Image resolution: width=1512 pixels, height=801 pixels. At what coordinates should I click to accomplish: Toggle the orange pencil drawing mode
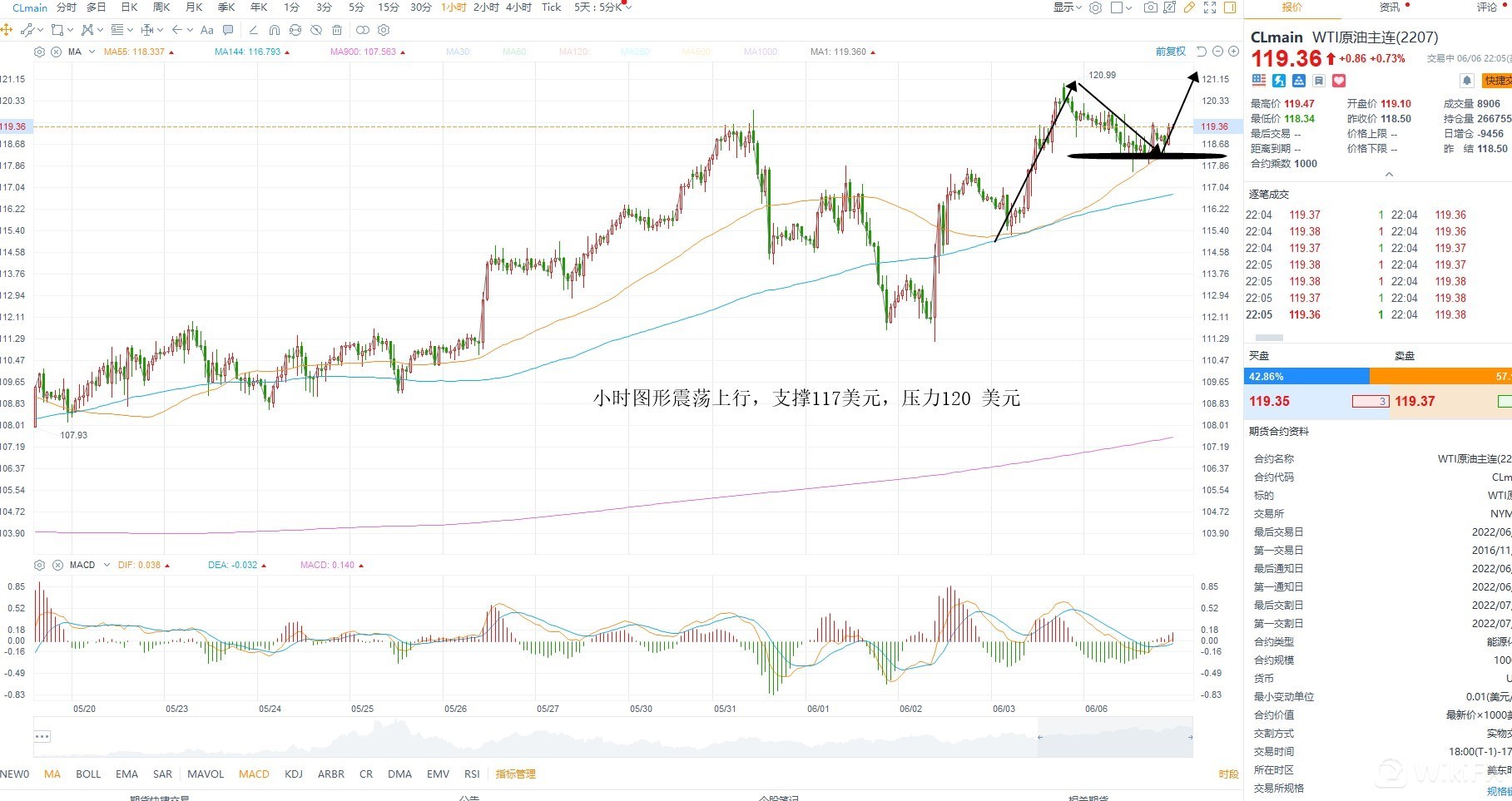[x=1190, y=7]
